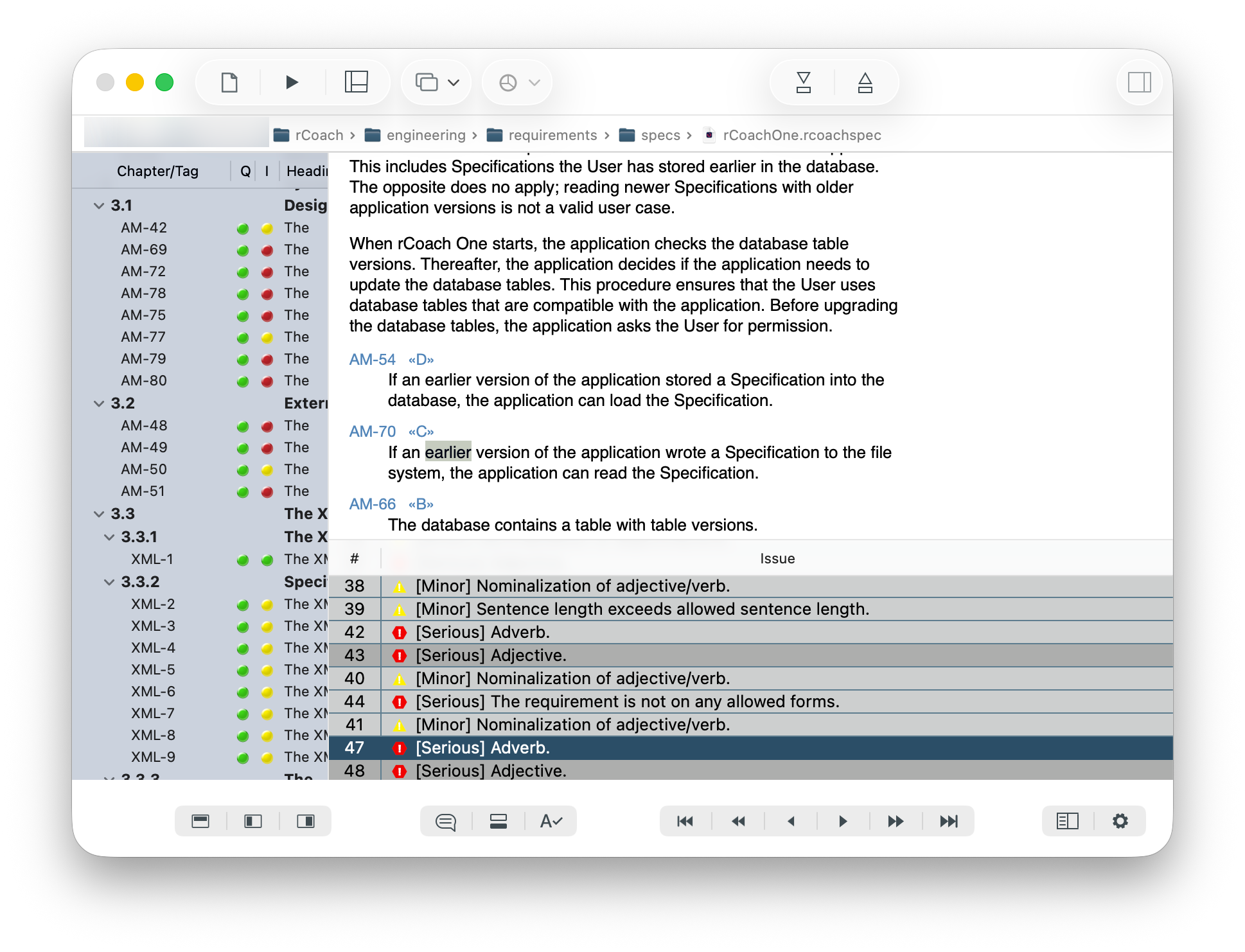Screen dimensions: 1245x952
Task: Click the red error icon on issue 47
Action: click(x=400, y=748)
